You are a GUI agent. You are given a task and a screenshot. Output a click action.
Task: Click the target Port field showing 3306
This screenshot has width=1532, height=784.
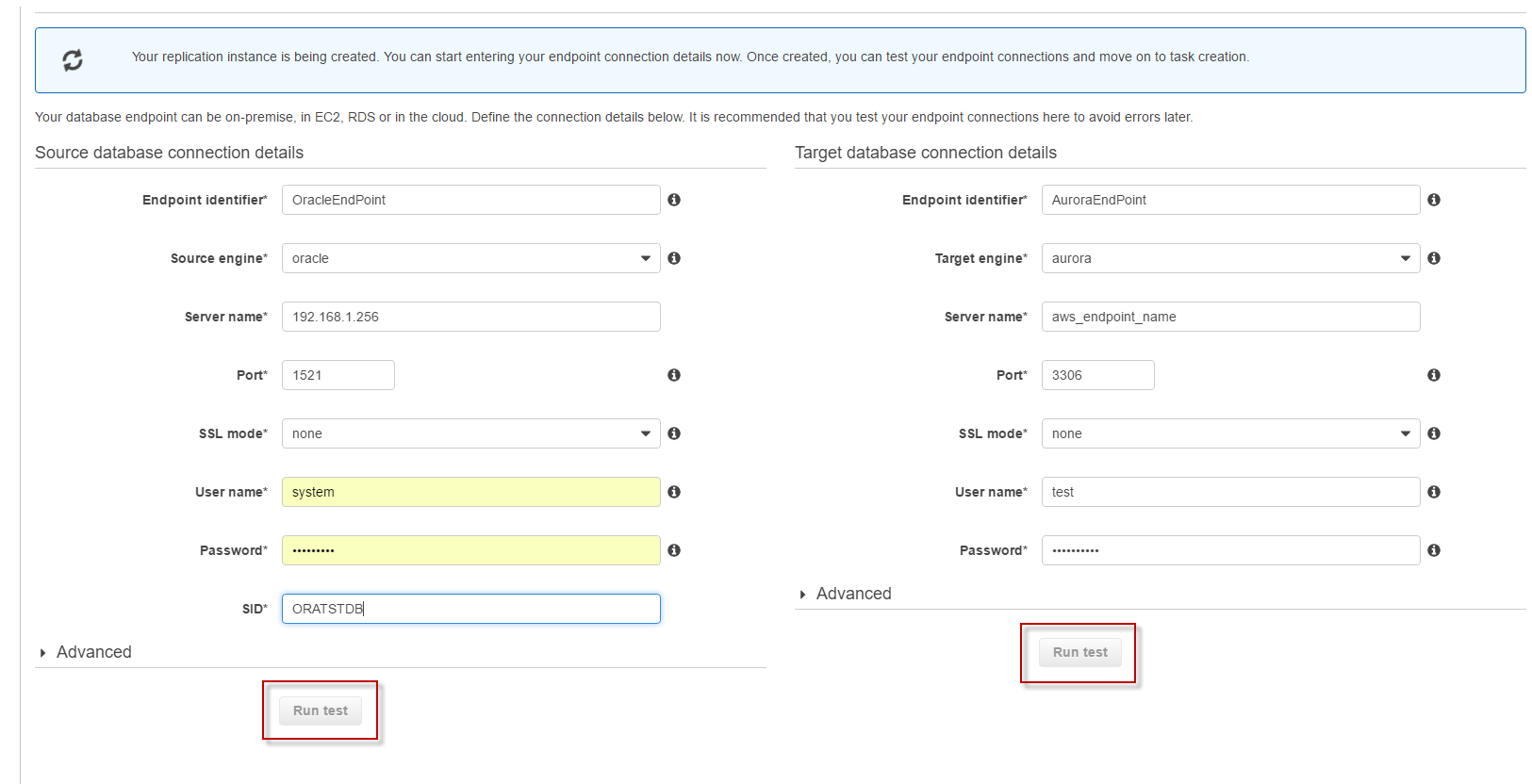(x=1098, y=375)
